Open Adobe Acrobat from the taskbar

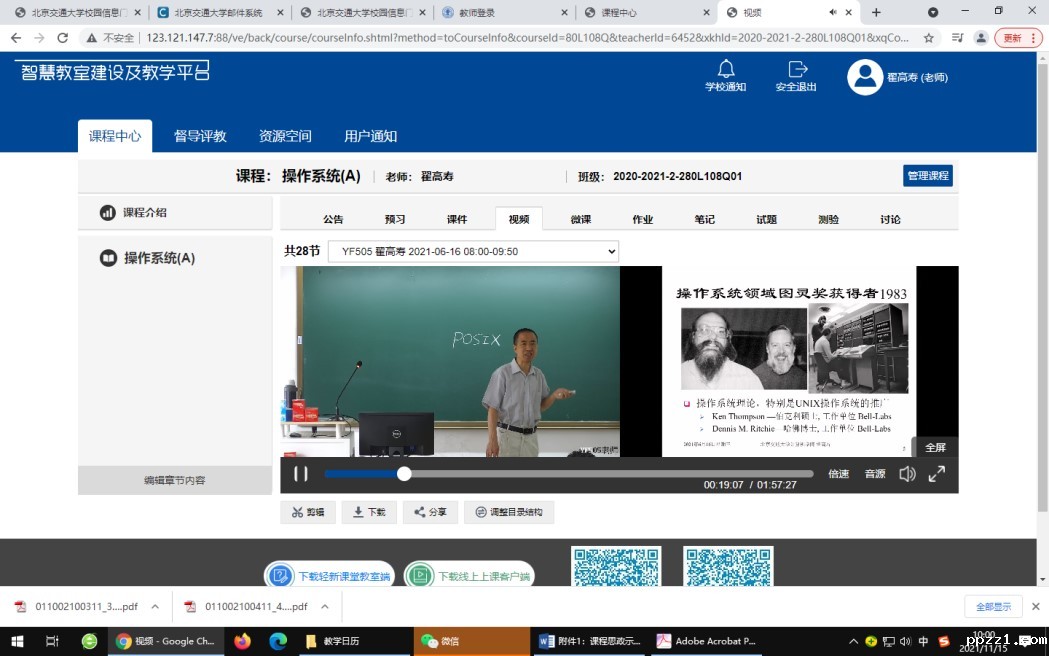[706, 641]
